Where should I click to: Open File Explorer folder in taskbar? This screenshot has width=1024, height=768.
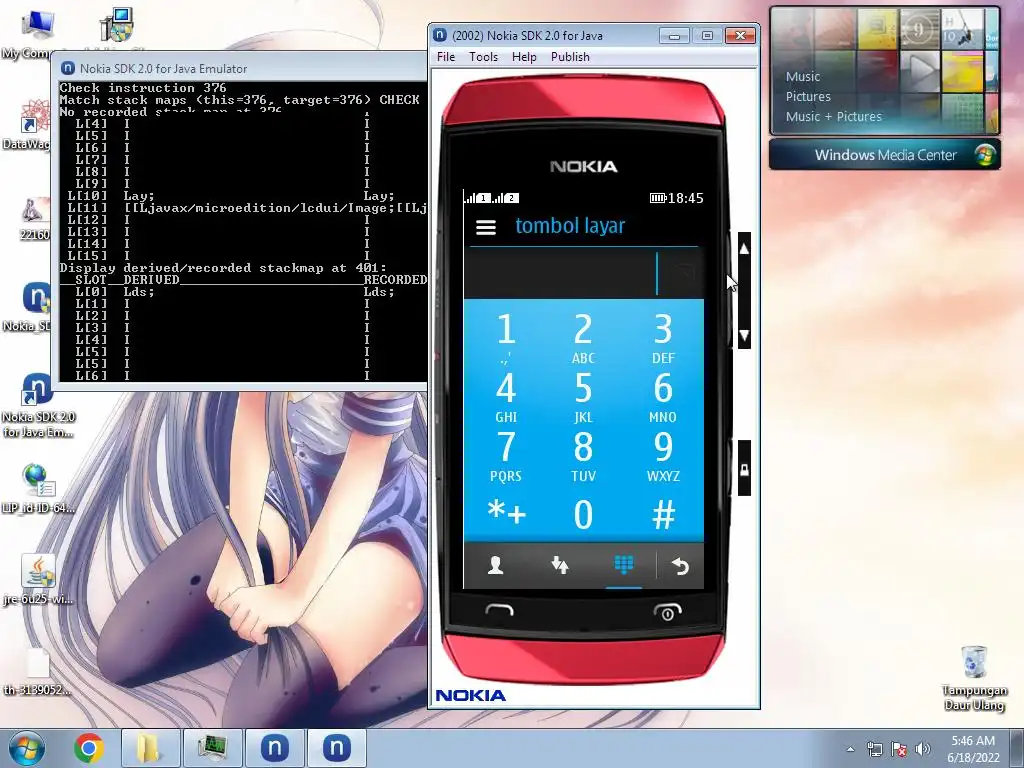pos(150,748)
